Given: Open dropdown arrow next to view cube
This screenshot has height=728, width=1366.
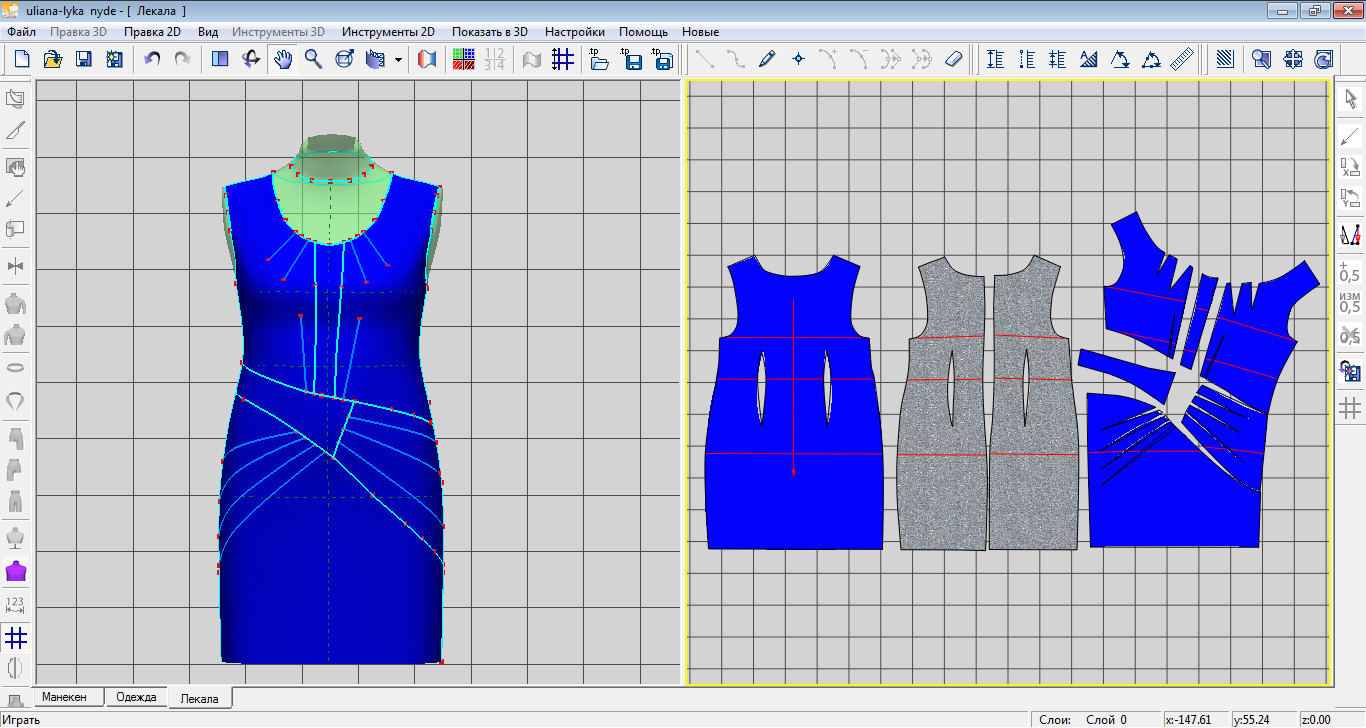Looking at the screenshot, I should tap(399, 59).
